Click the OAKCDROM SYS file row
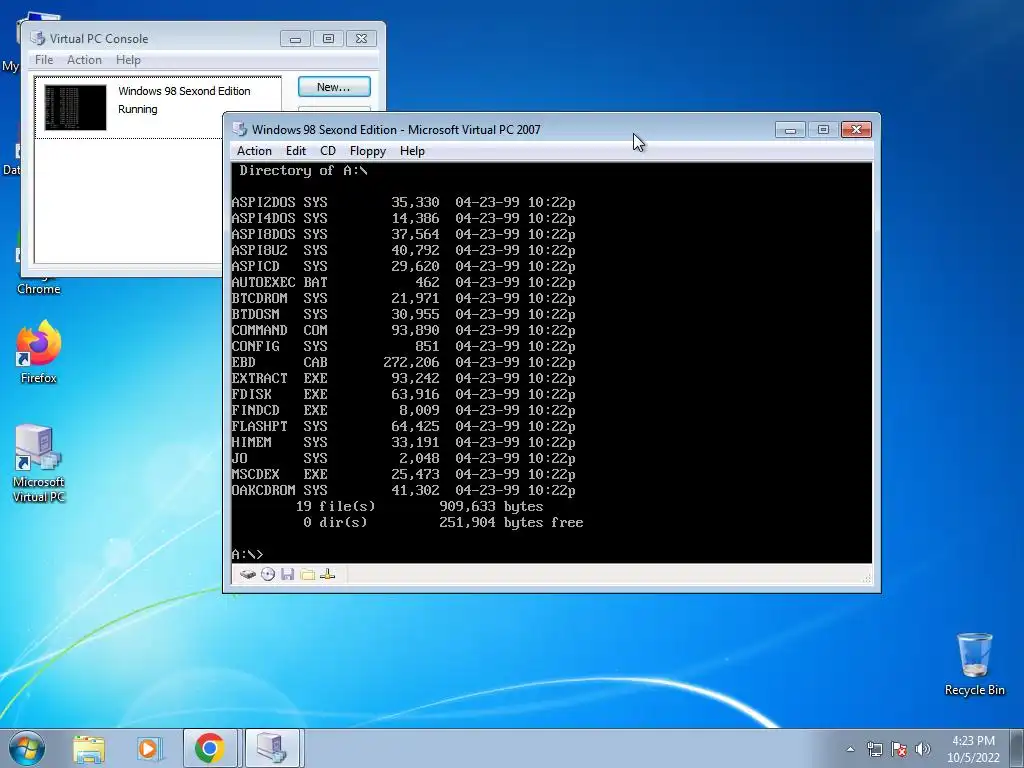The height and width of the screenshot is (768, 1024). pyautogui.click(x=403, y=490)
